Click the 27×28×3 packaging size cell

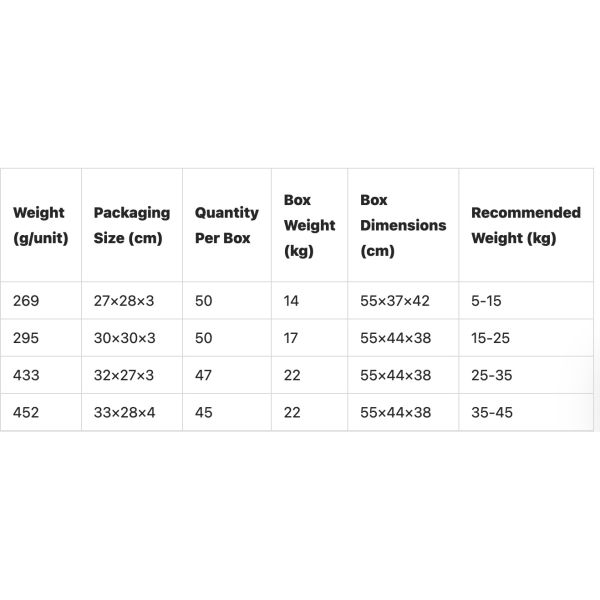124,300
